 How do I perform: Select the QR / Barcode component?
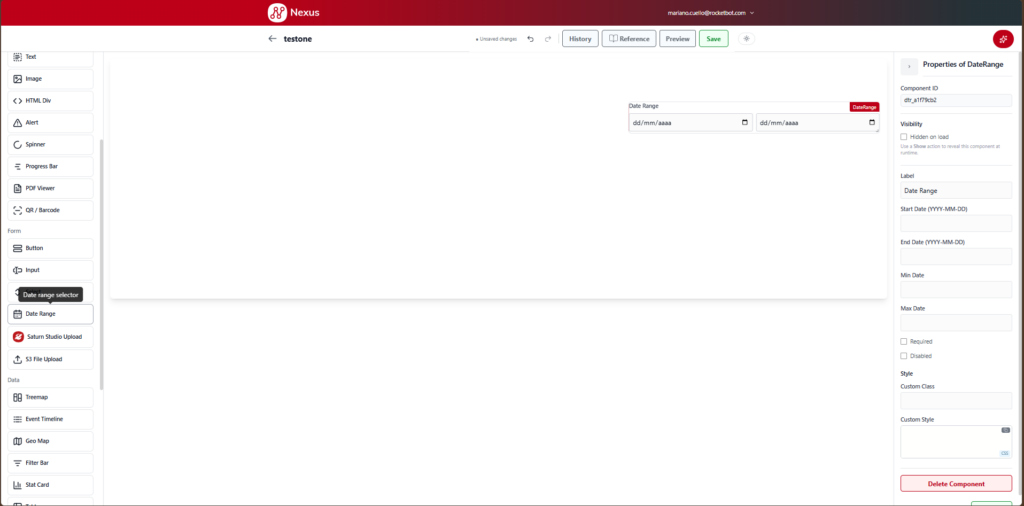pos(50,210)
